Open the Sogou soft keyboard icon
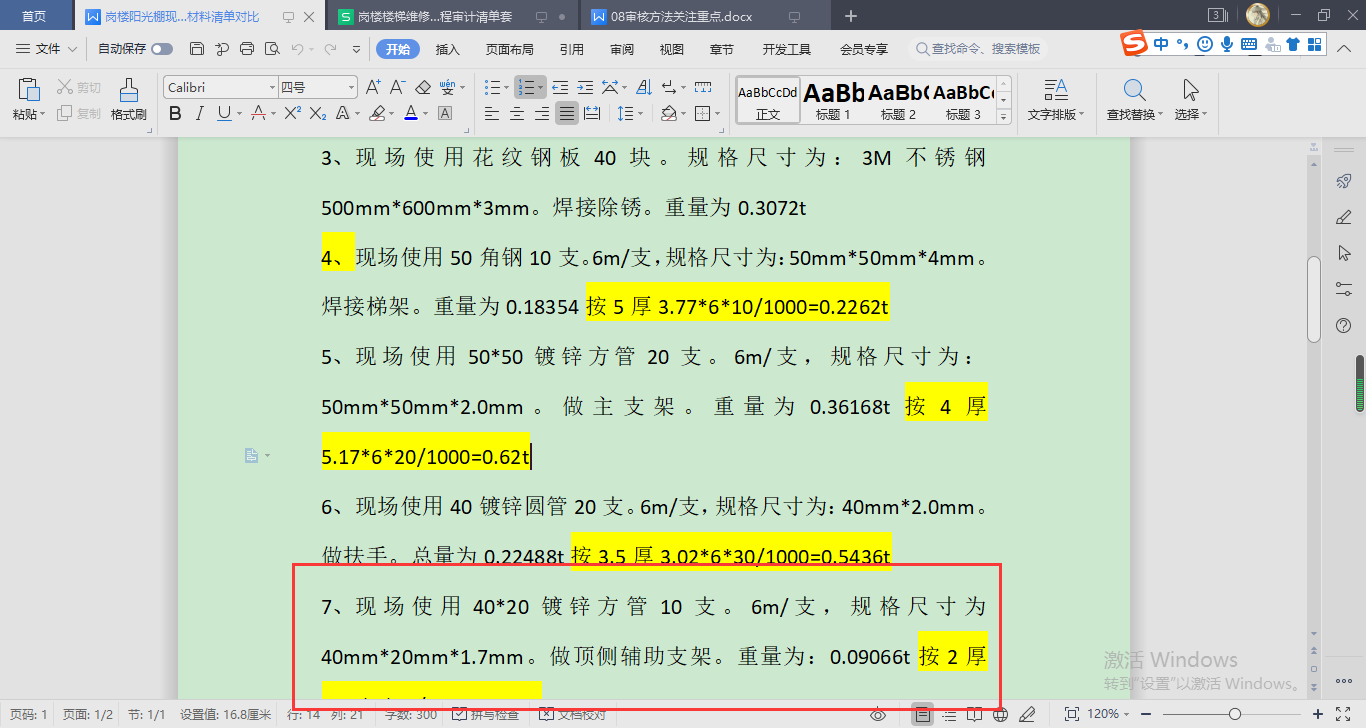1366x728 pixels. [1249, 44]
